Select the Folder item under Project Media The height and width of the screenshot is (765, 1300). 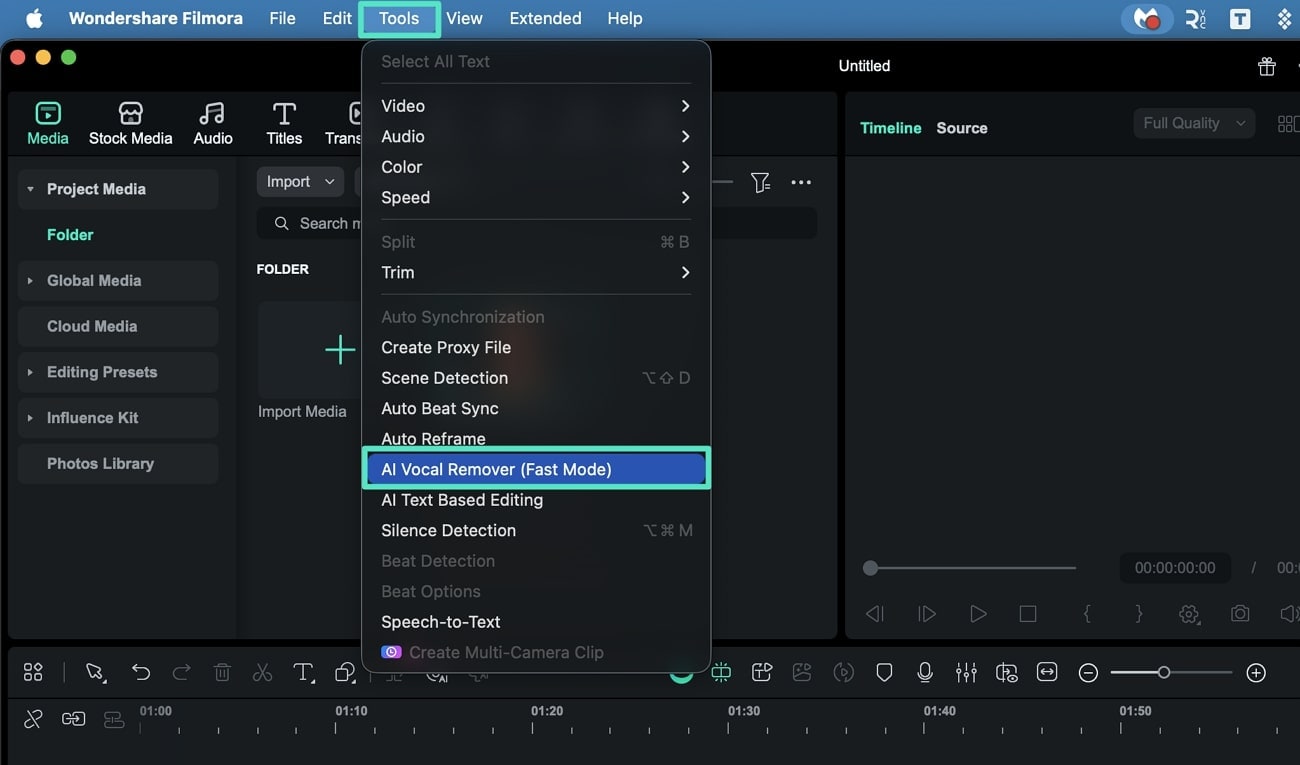point(70,235)
